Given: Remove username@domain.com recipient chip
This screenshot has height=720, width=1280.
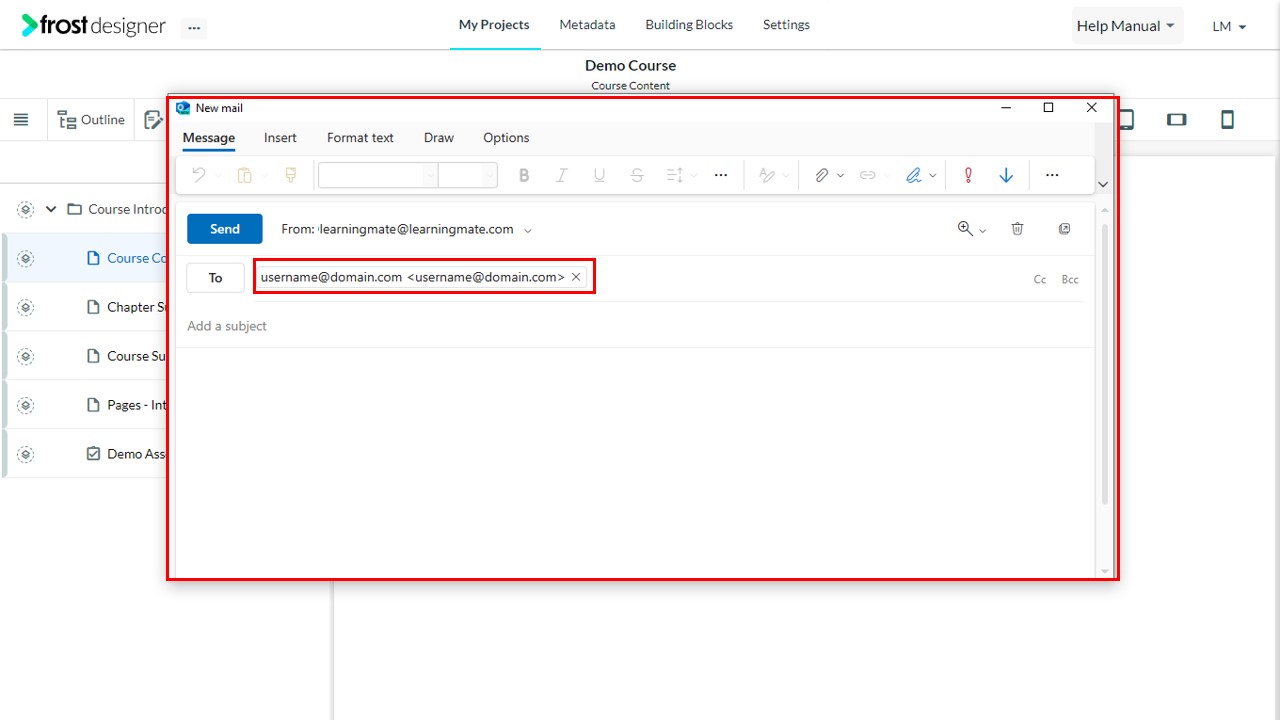Looking at the screenshot, I should point(576,277).
